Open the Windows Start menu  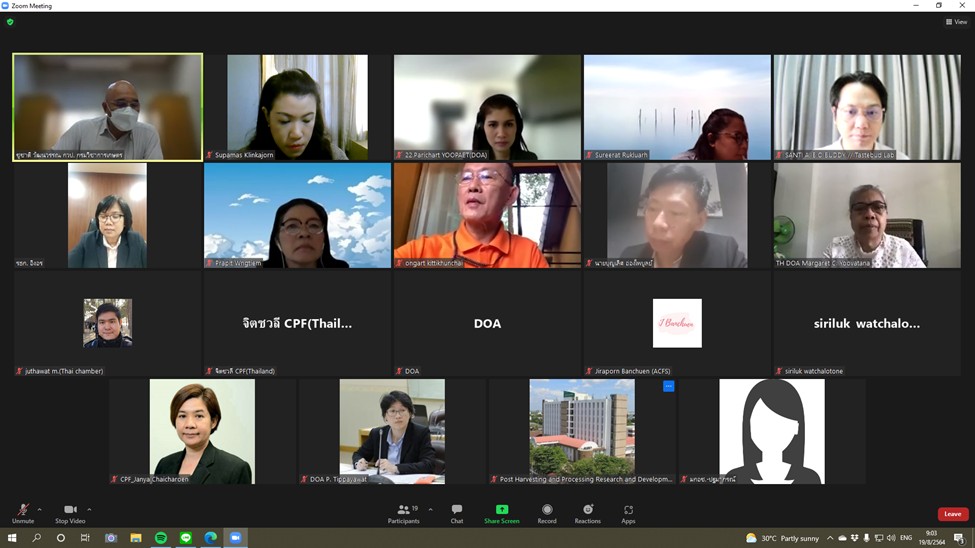[12, 538]
